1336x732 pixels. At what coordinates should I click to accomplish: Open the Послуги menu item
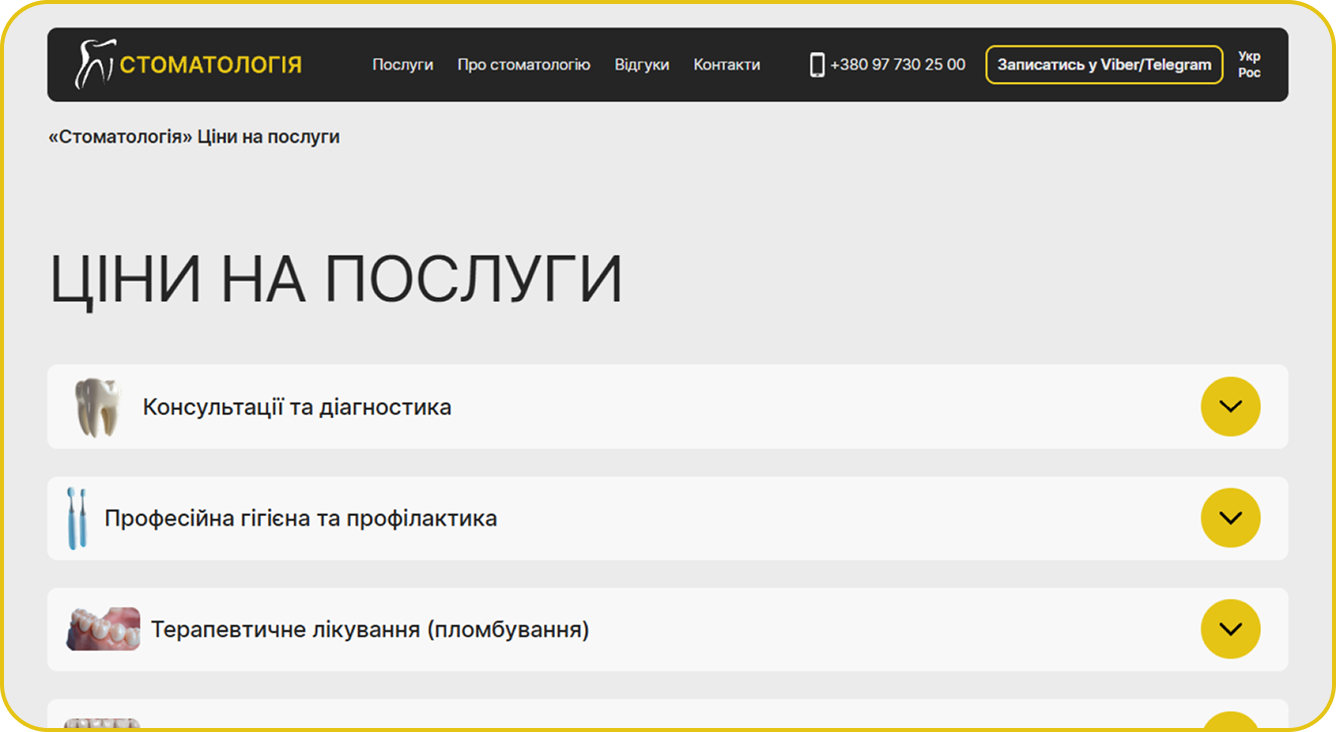403,65
